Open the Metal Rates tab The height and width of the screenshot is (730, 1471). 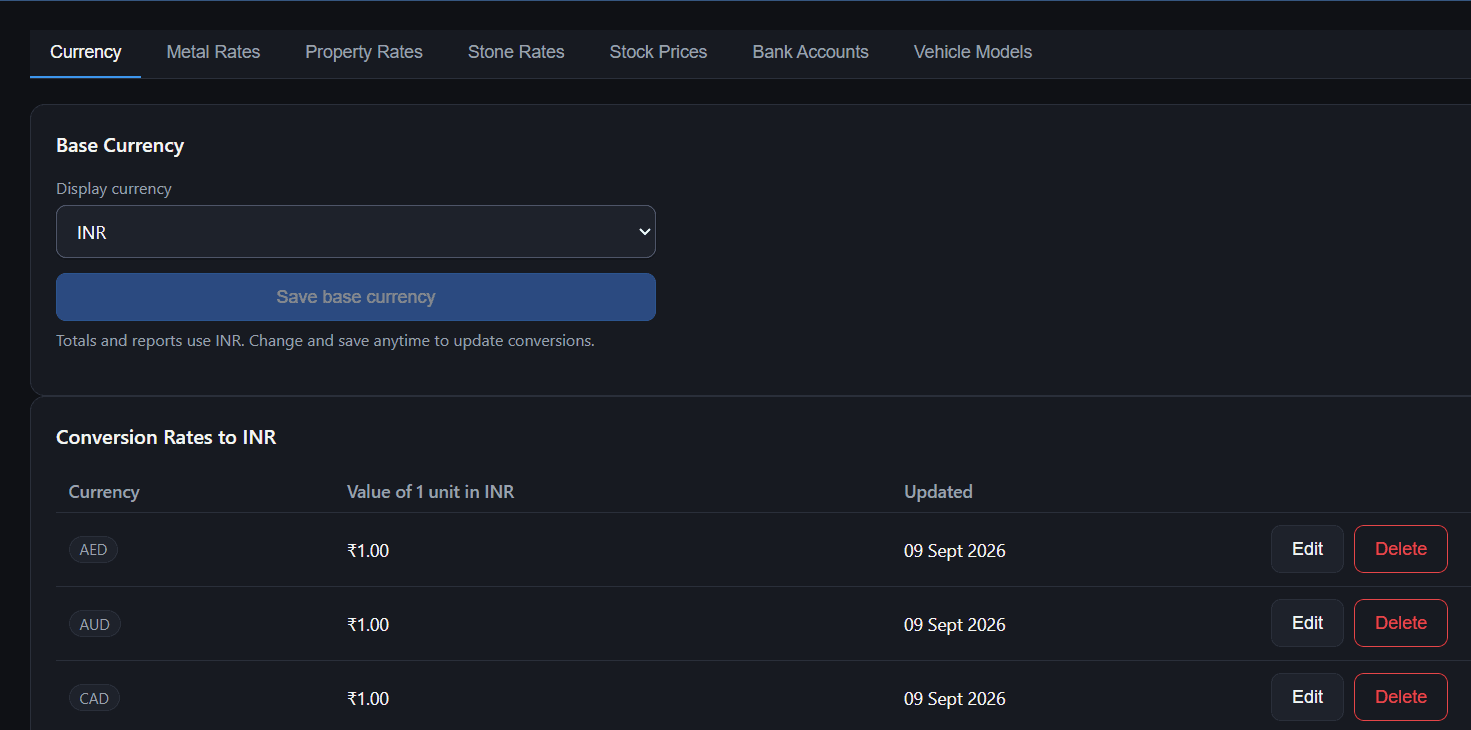pos(213,52)
